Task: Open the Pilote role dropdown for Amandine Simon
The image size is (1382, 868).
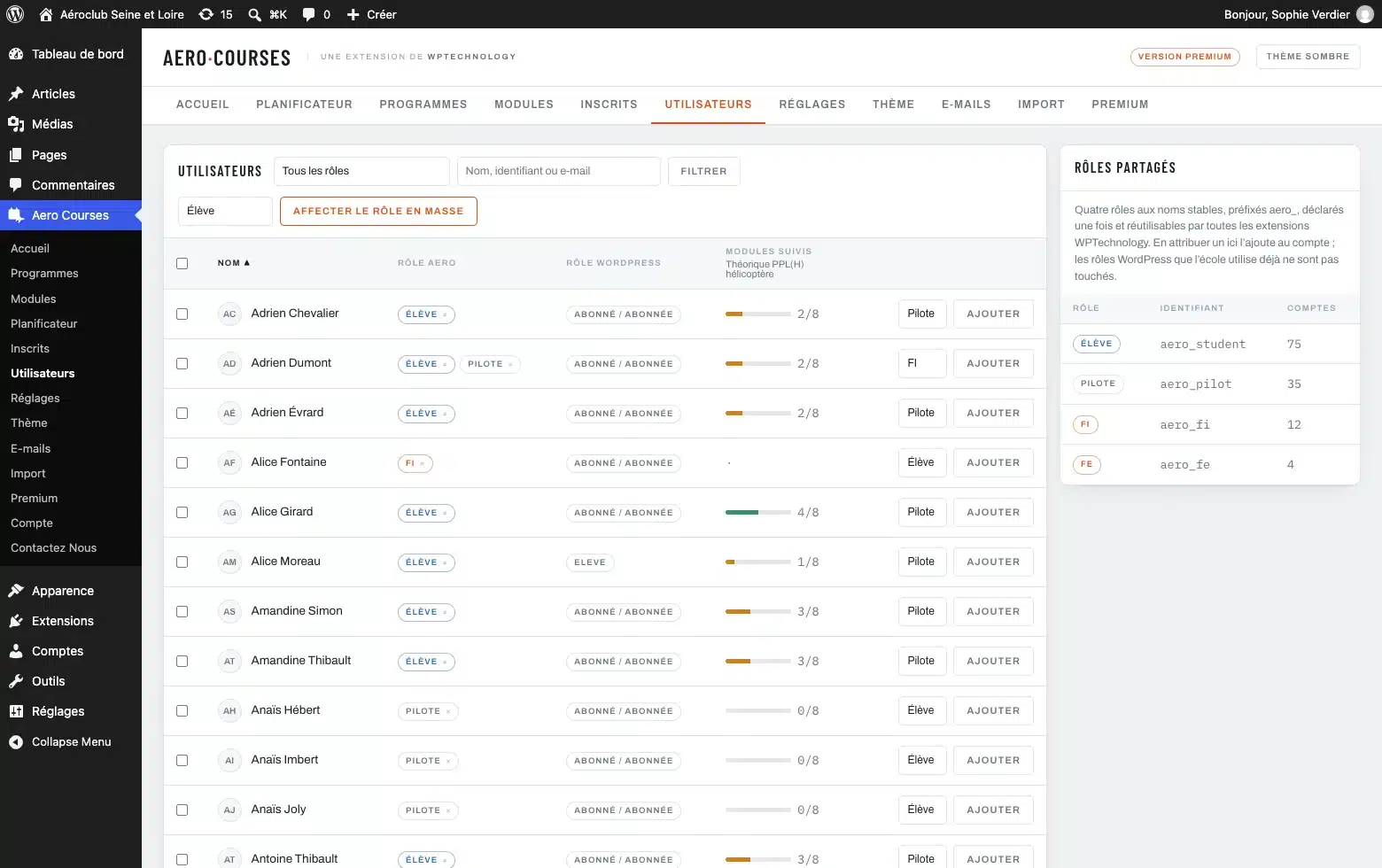Action: pyautogui.click(x=921, y=611)
